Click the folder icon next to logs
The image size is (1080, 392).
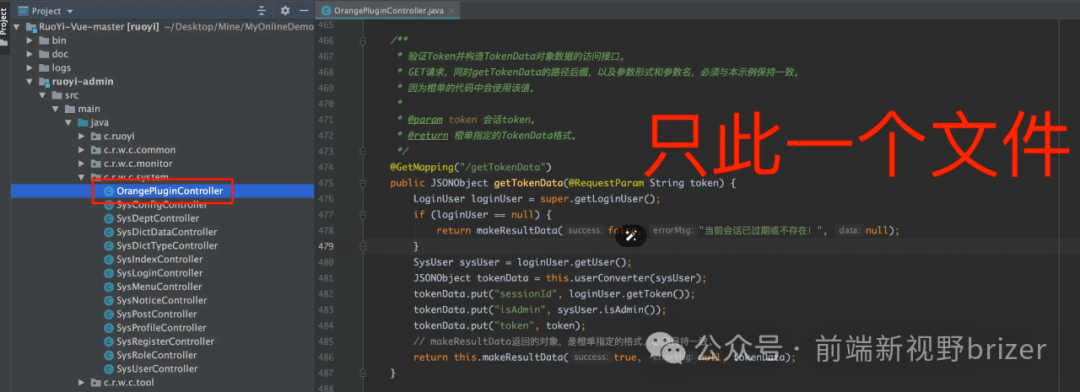click(x=43, y=68)
